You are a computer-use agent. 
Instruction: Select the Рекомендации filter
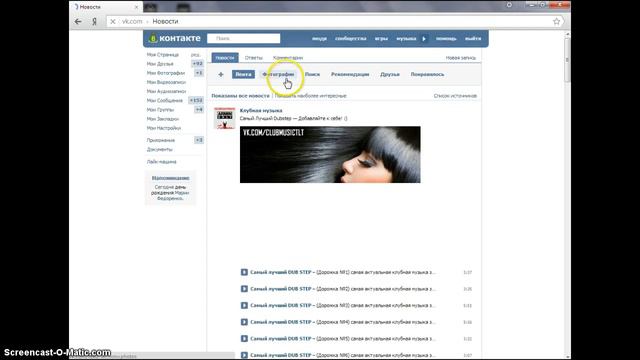pyautogui.click(x=350, y=74)
